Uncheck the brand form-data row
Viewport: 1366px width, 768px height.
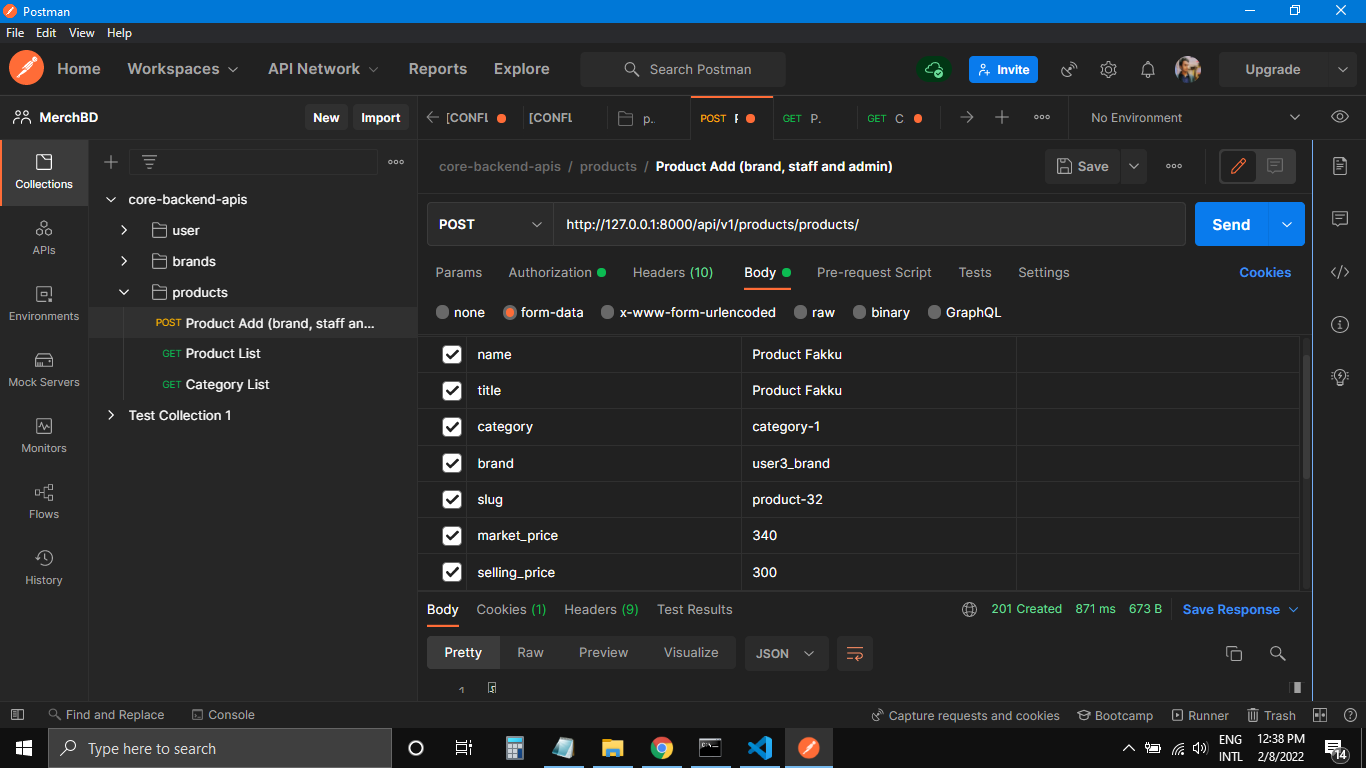tap(452, 463)
